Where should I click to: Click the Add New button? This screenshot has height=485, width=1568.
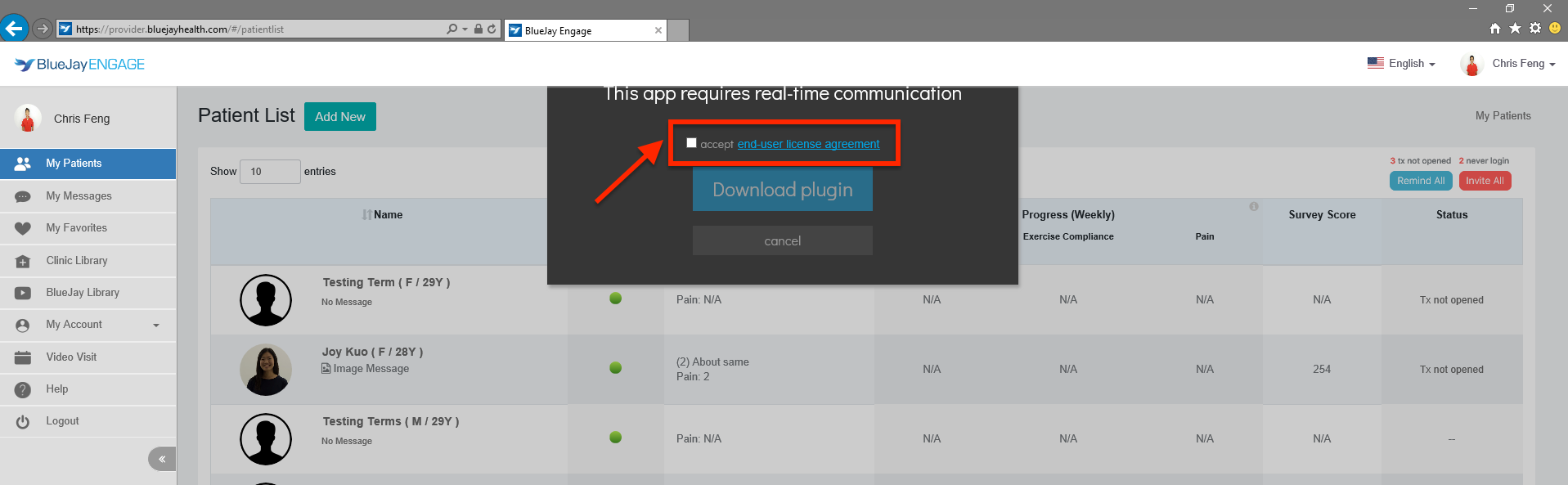coord(340,116)
